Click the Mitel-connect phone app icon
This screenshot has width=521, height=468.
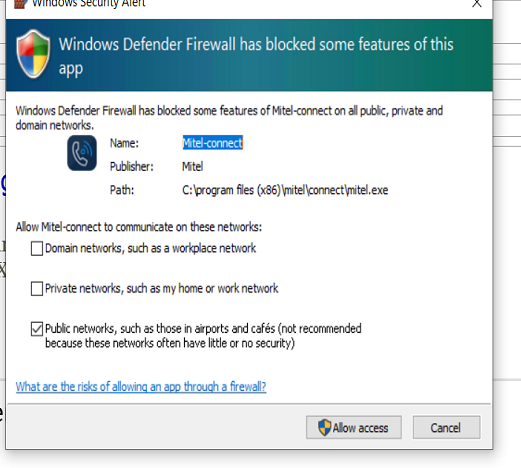click(82, 153)
